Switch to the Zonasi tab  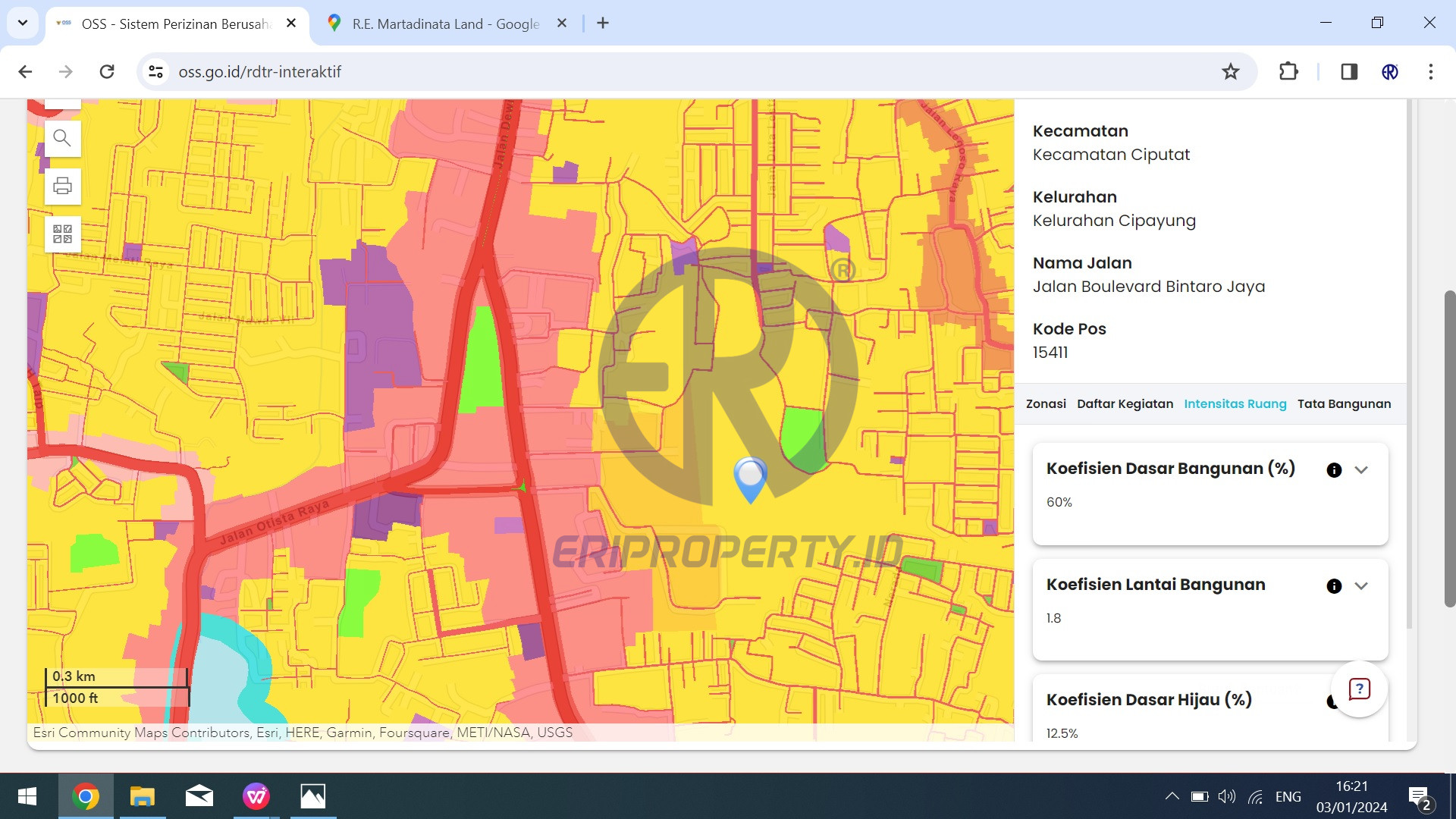(x=1046, y=404)
